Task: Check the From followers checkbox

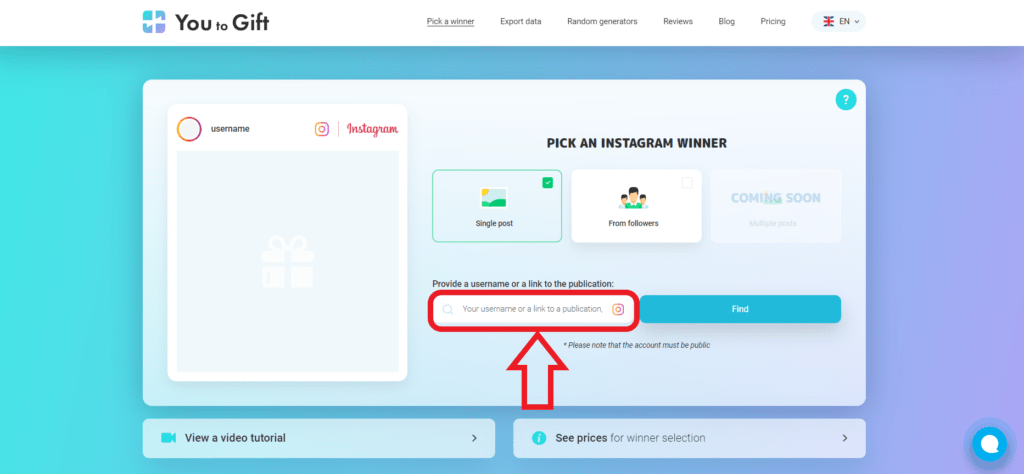Action: pyautogui.click(x=687, y=183)
